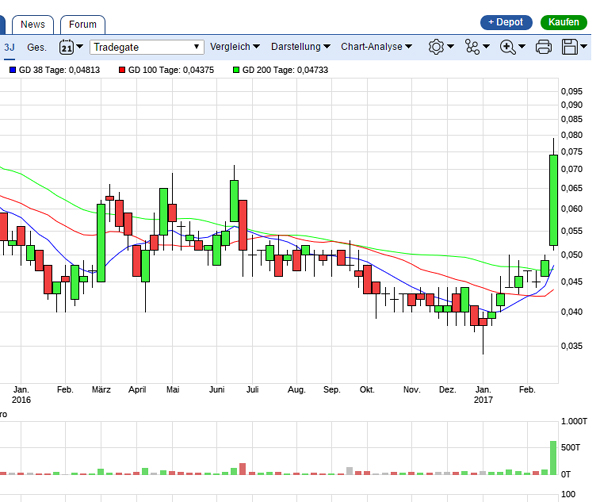Open the Vergleich dropdown menu
The height and width of the screenshot is (502, 600).
click(235, 47)
